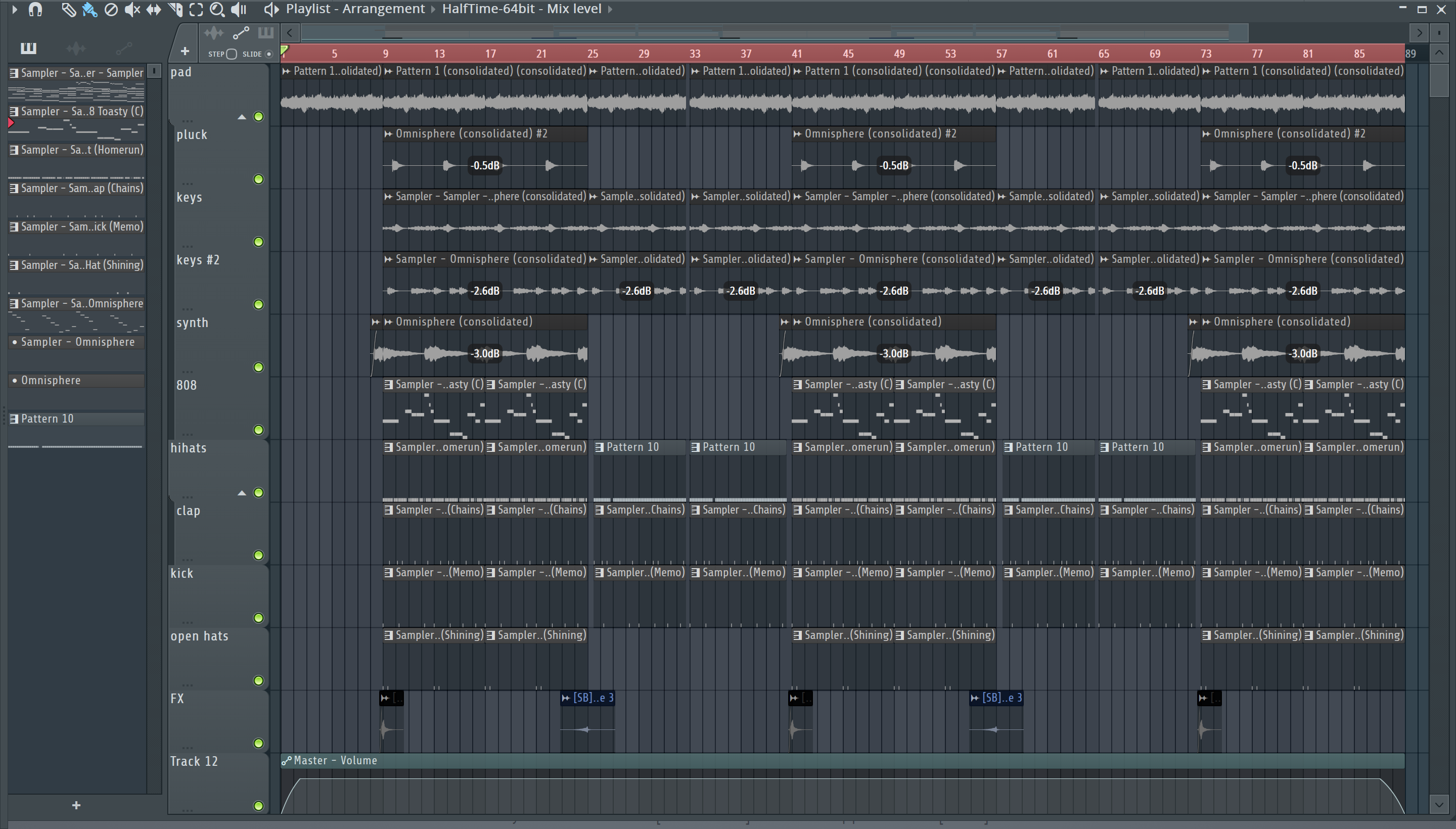Select the Slice tool
The image size is (1456, 829).
pyautogui.click(x=175, y=9)
